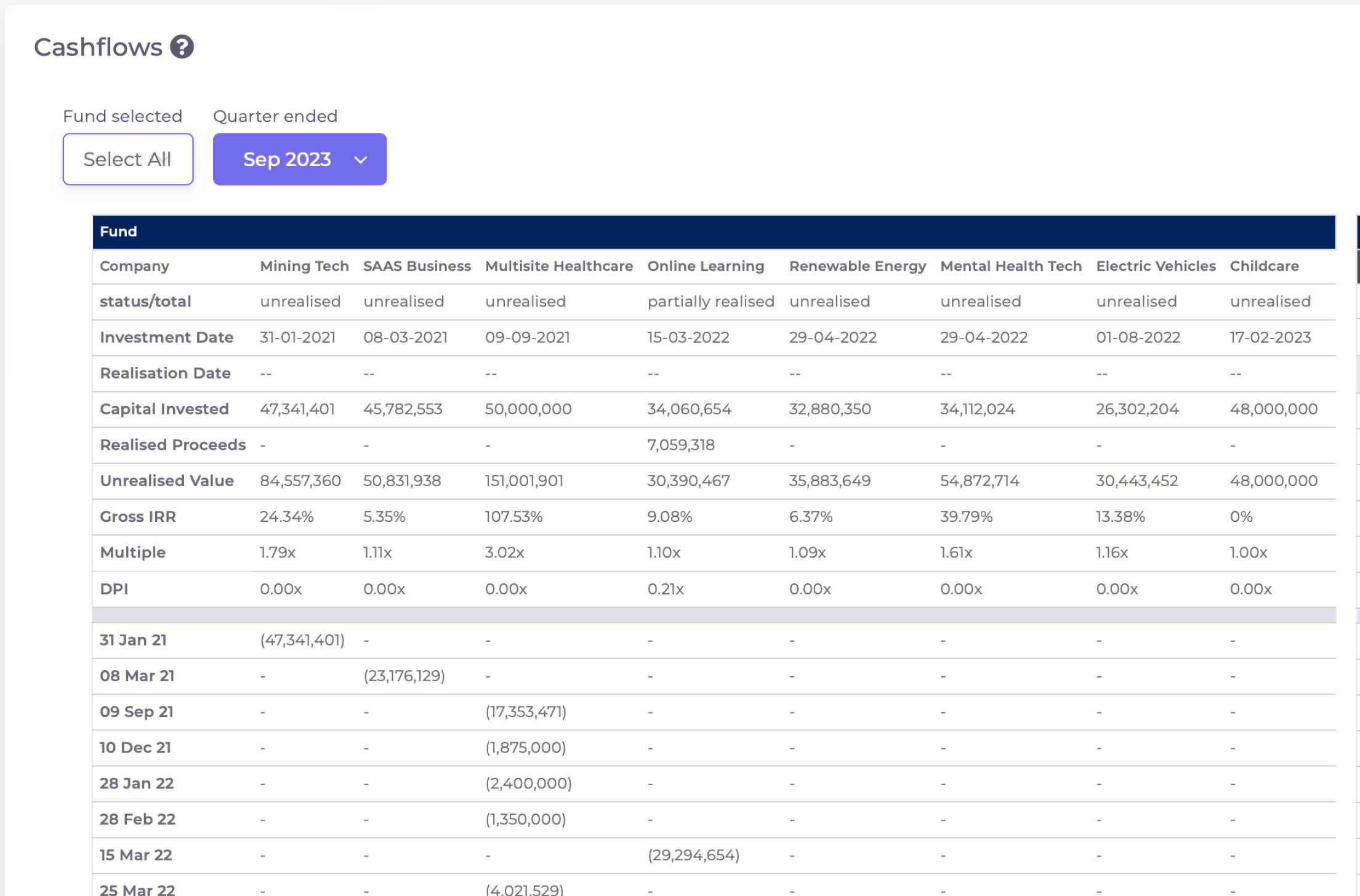This screenshot has height=896, width=1360.
Task: Click the Capital Invested row label
Action: [x=164, y=409]
